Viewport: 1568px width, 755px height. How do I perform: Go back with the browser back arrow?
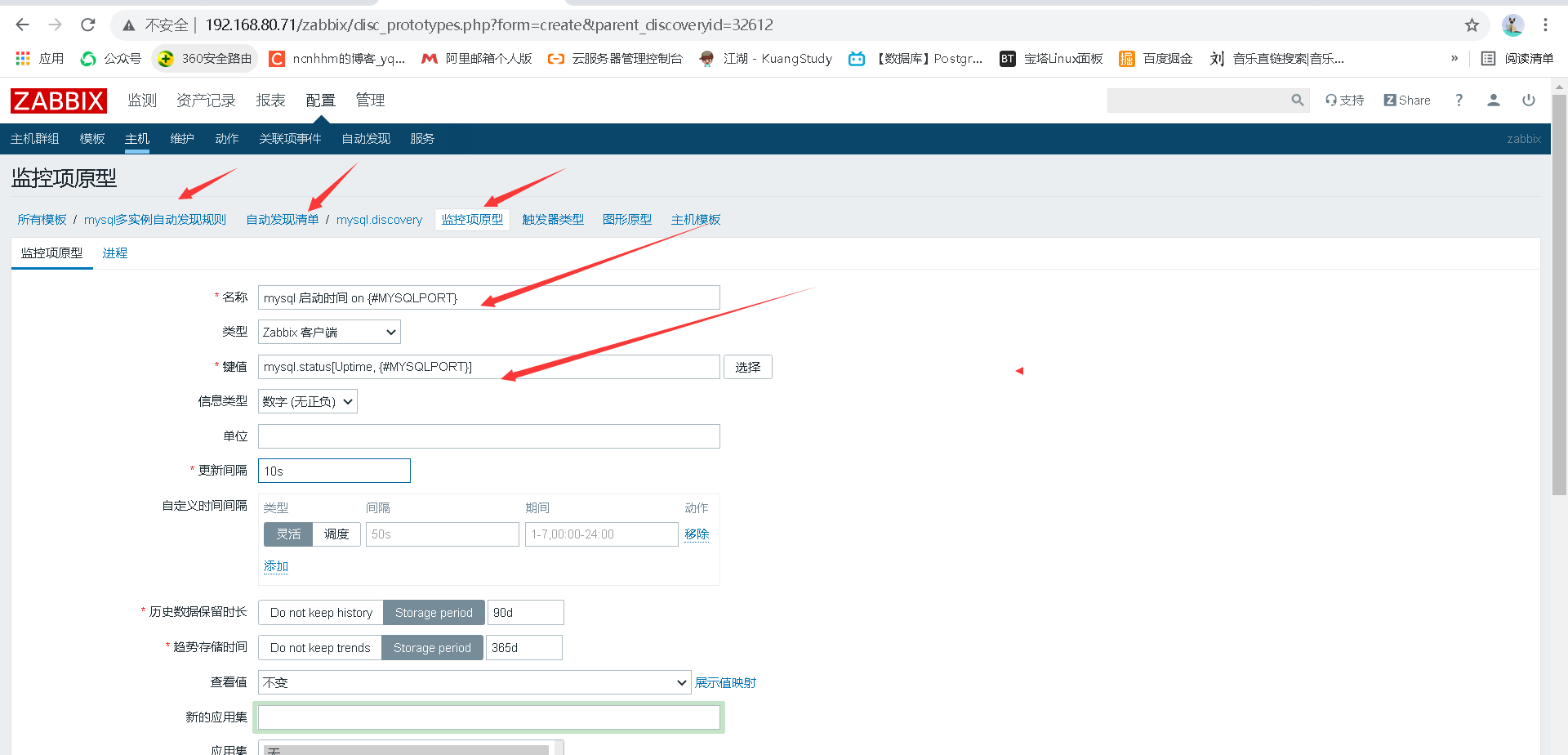point(23,25)
